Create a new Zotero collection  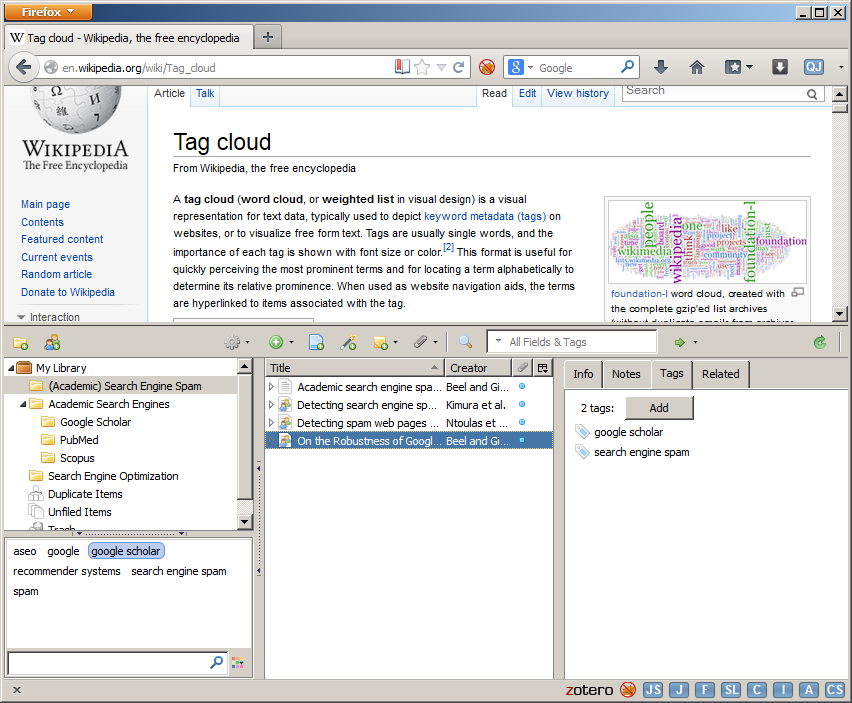(21, 342)
